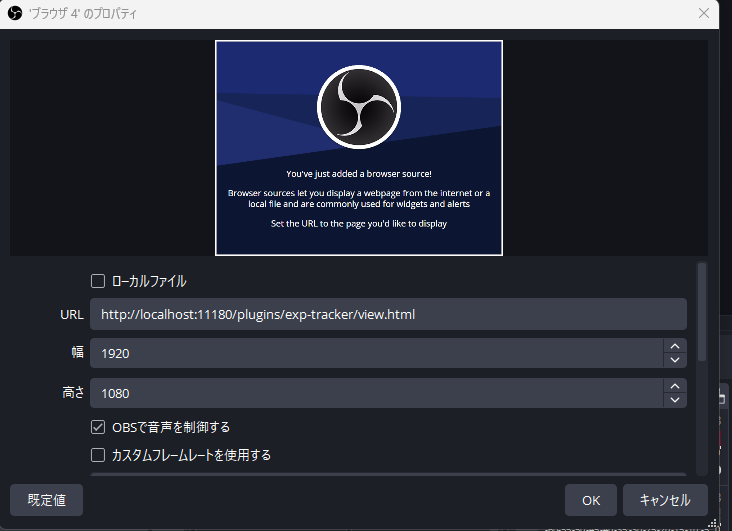Click the URL input field
The width and height of the screenshot is (732, 531).
[388, 314]
